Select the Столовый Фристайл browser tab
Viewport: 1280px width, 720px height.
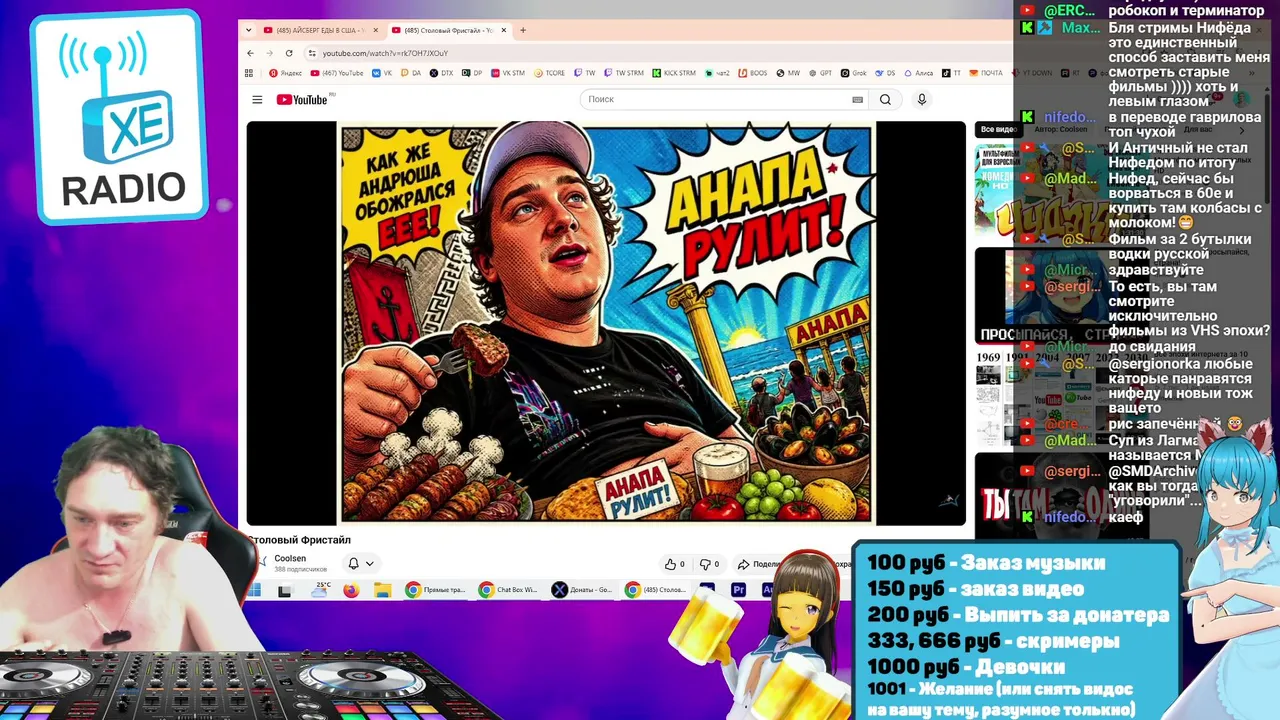click(x=449, y=30)
